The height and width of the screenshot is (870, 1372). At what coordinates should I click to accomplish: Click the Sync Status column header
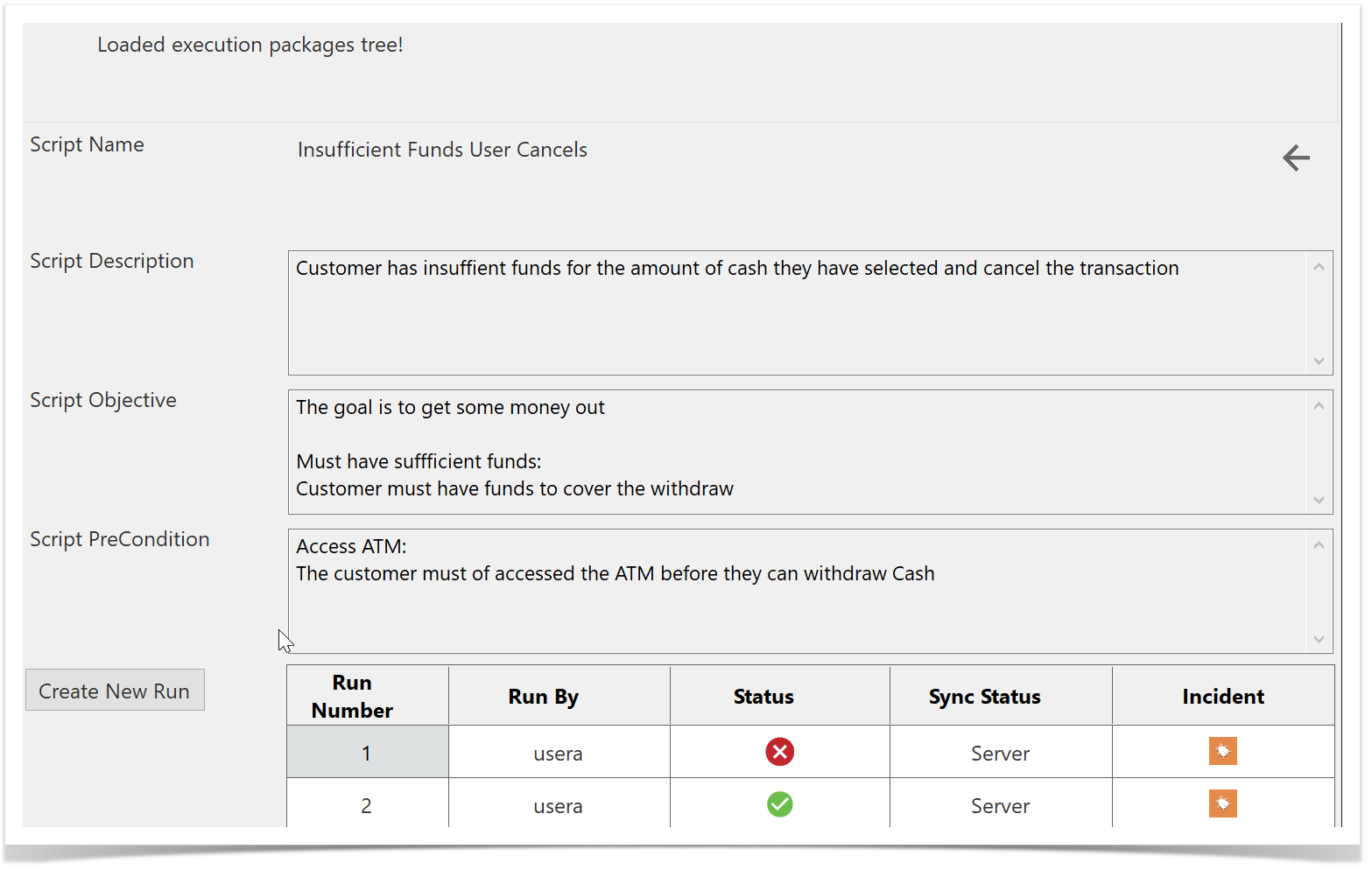tap(984, 697)
